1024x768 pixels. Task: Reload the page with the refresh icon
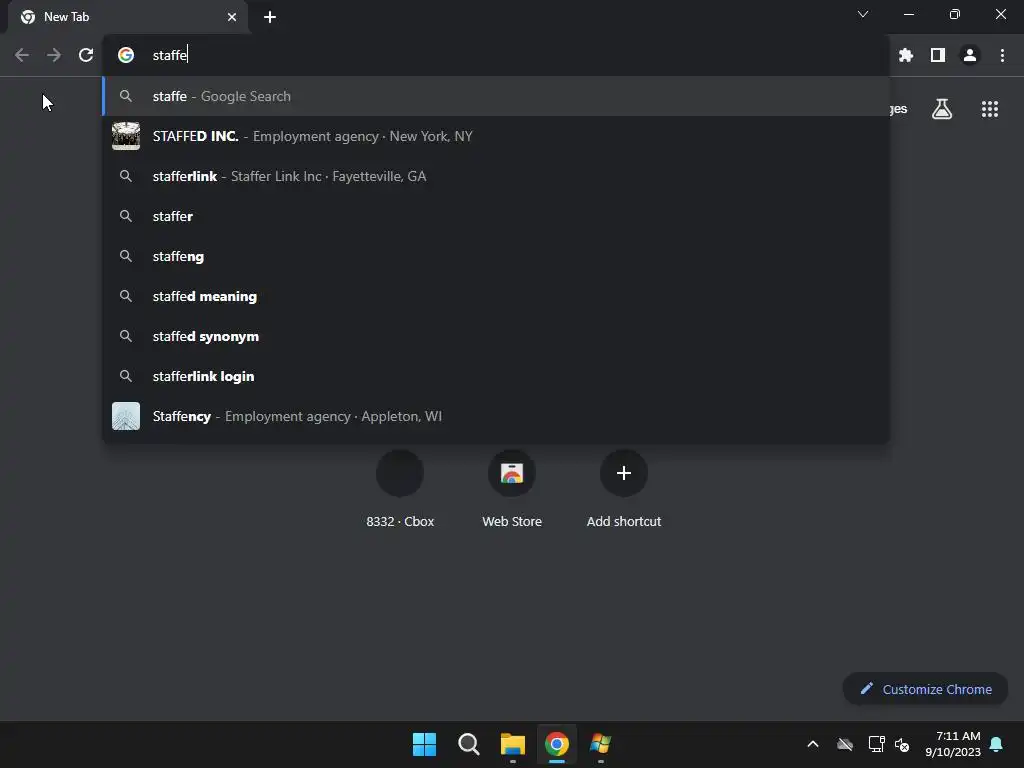coord(86,55)
